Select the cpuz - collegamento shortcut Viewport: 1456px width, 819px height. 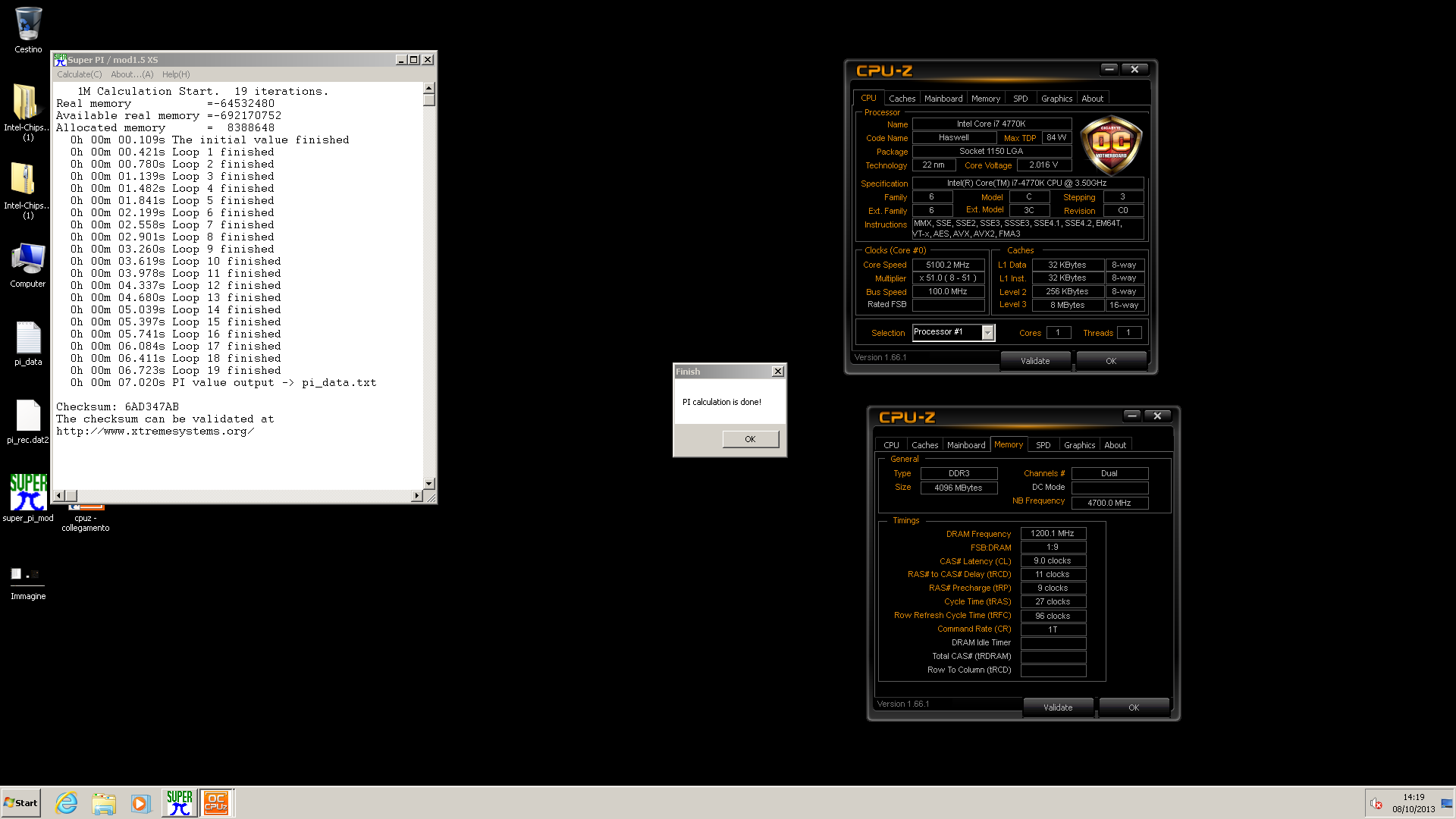(86, 518)
